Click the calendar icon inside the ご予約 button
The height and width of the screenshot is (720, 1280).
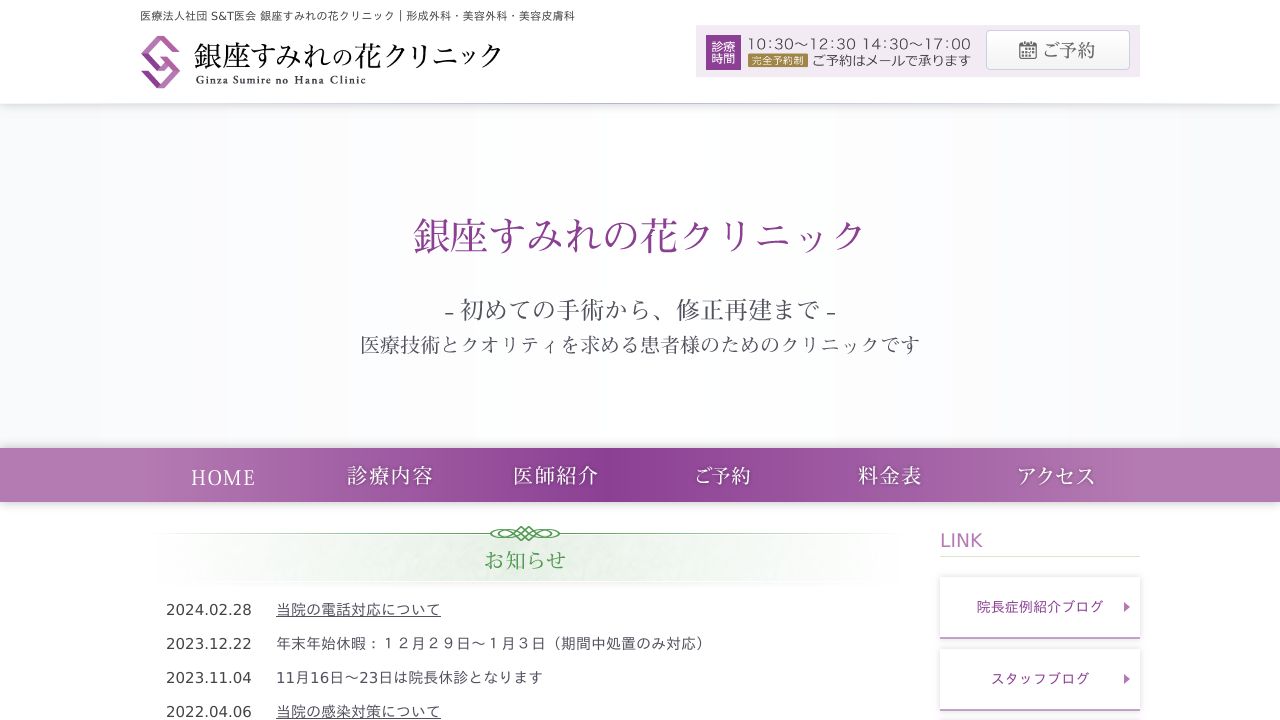(x=1028, y=50)
